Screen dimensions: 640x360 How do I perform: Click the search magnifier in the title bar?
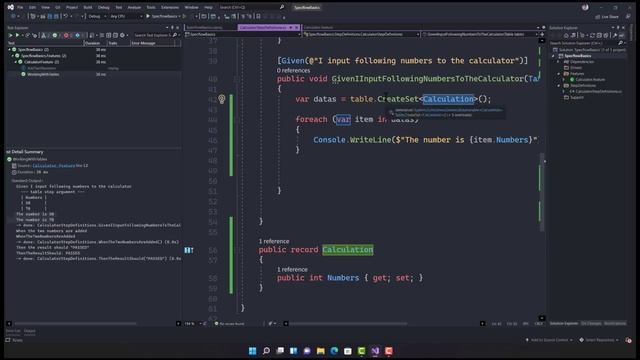(282, 7)
